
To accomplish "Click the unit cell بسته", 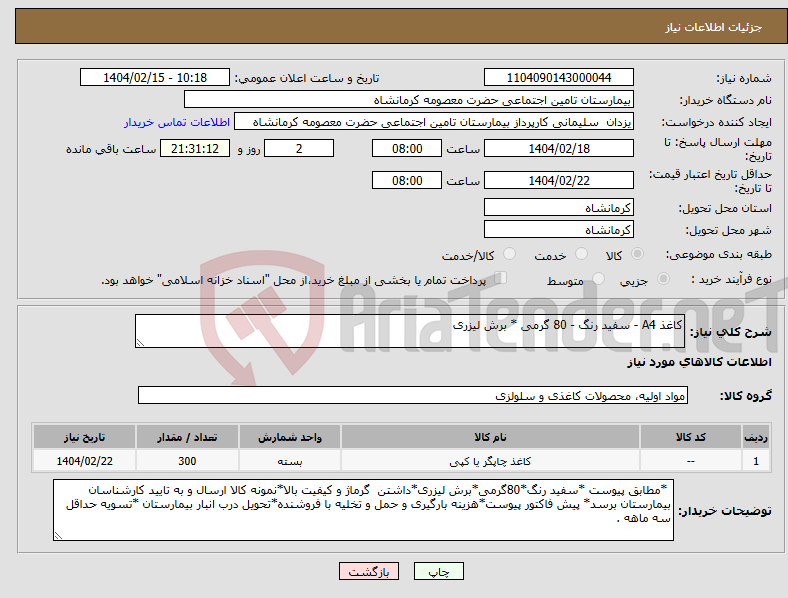I will point(290,461).
